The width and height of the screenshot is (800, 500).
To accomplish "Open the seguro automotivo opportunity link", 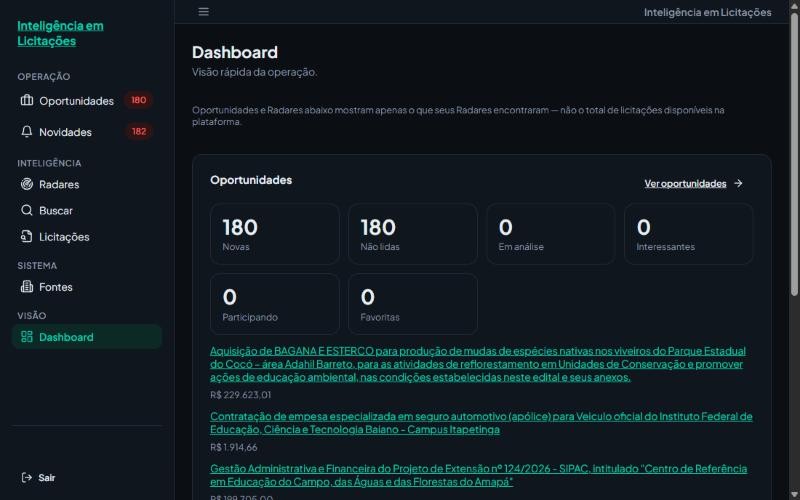I will pos(481,423).
